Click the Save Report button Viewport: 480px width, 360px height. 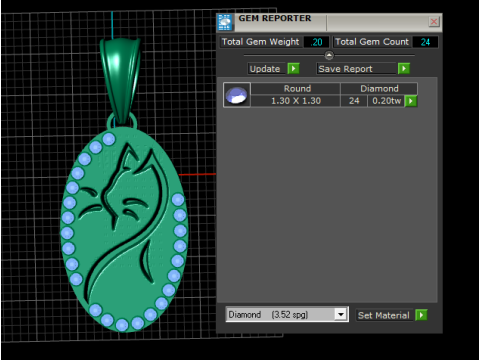click(x=357, y=69)
